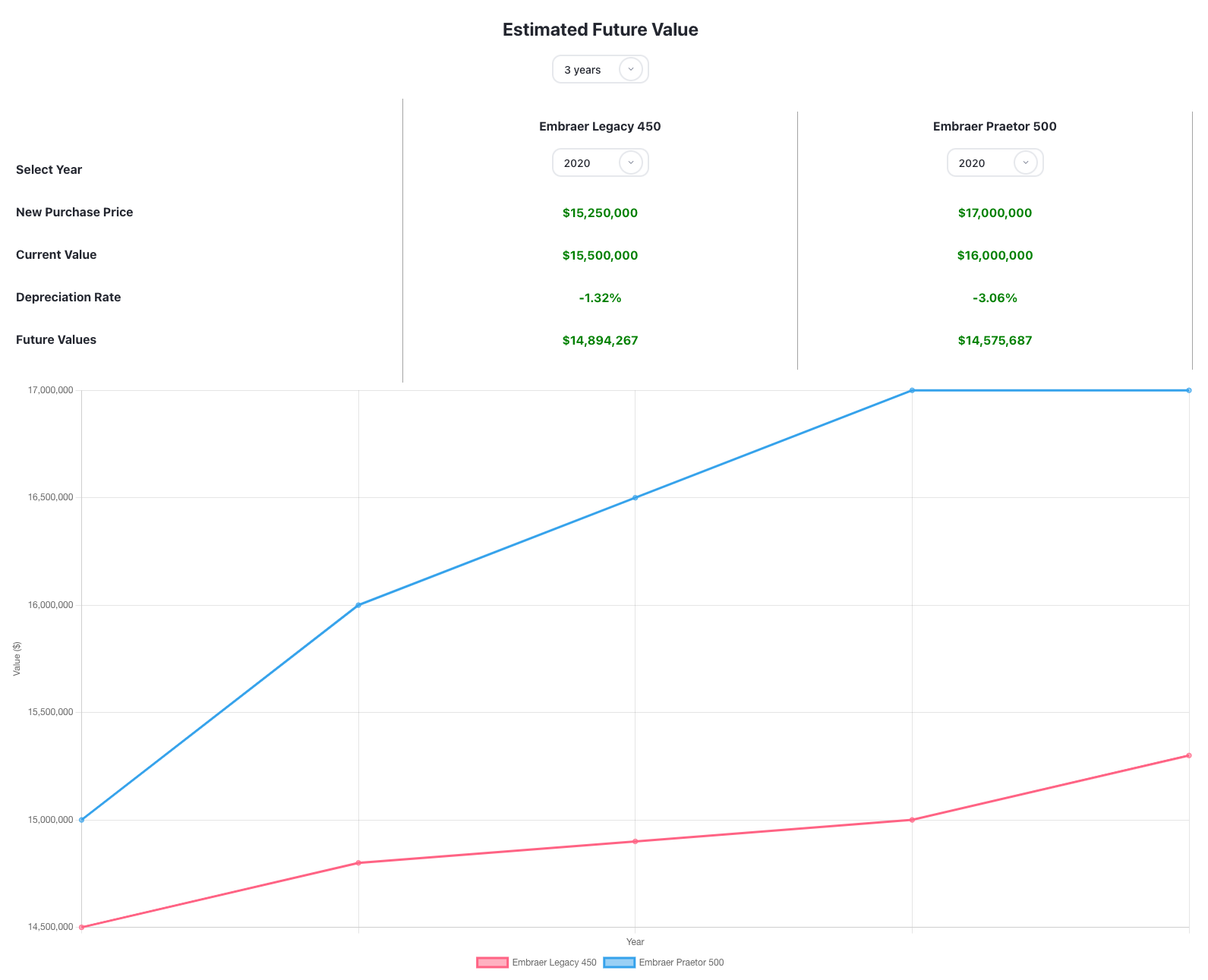Click chevron icon in Praetor 500 year selector
1208x980 pixels.
point(1026,162)
